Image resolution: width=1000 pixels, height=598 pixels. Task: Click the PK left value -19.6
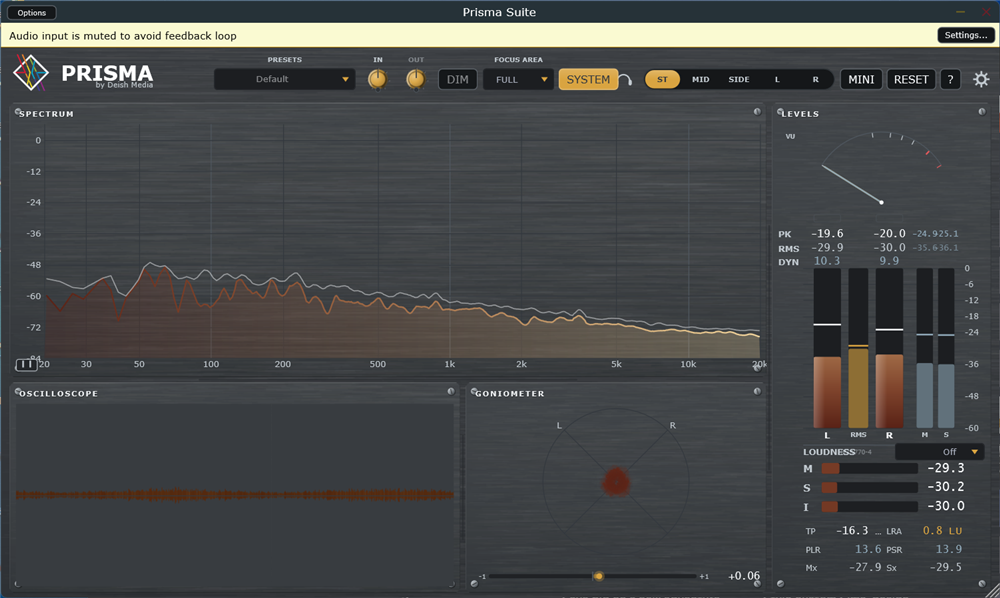(x=827, y=233)
